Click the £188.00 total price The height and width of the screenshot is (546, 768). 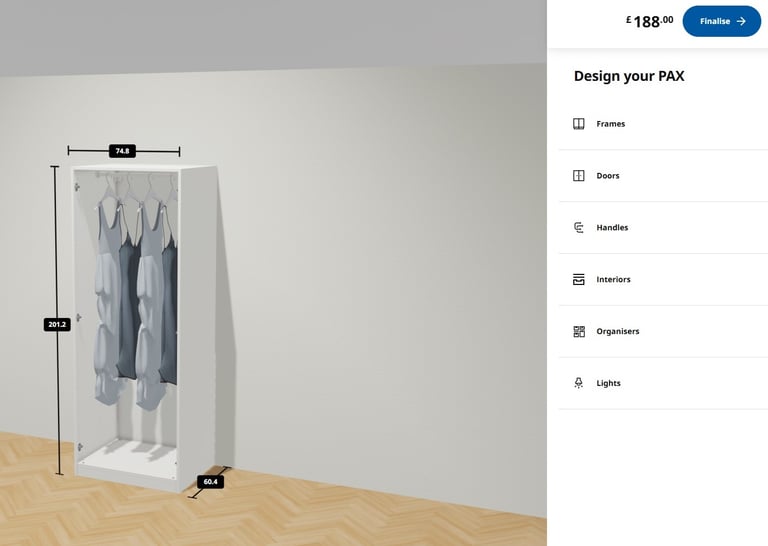(649, 22)
